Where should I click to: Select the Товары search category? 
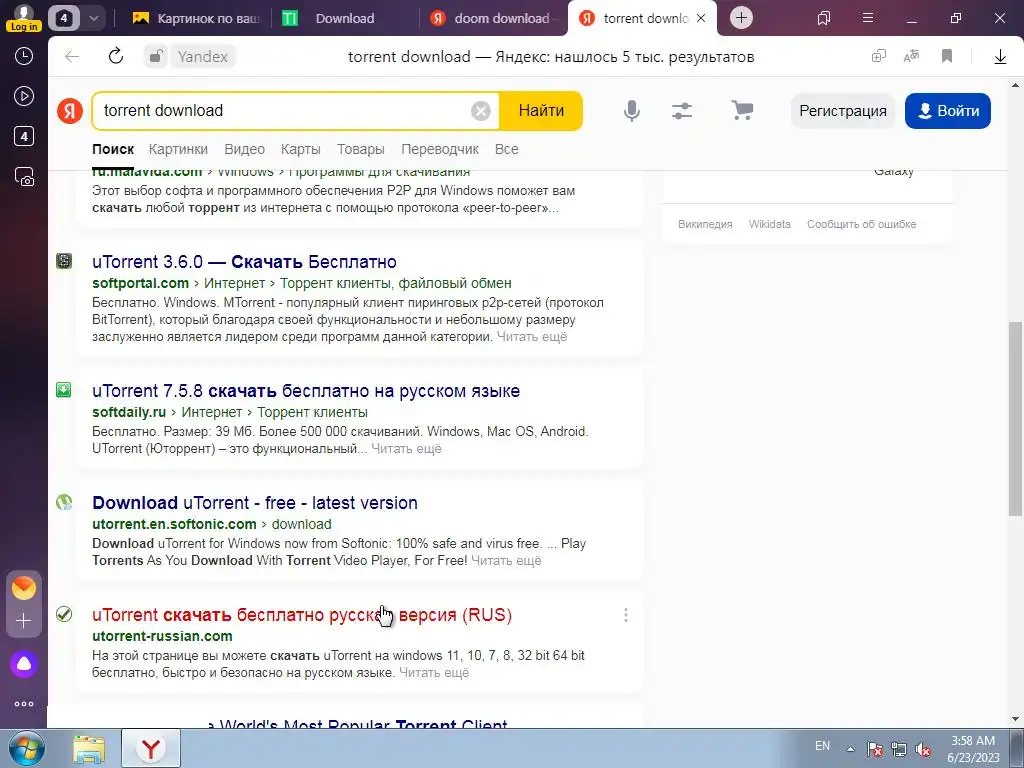(360, 149)
